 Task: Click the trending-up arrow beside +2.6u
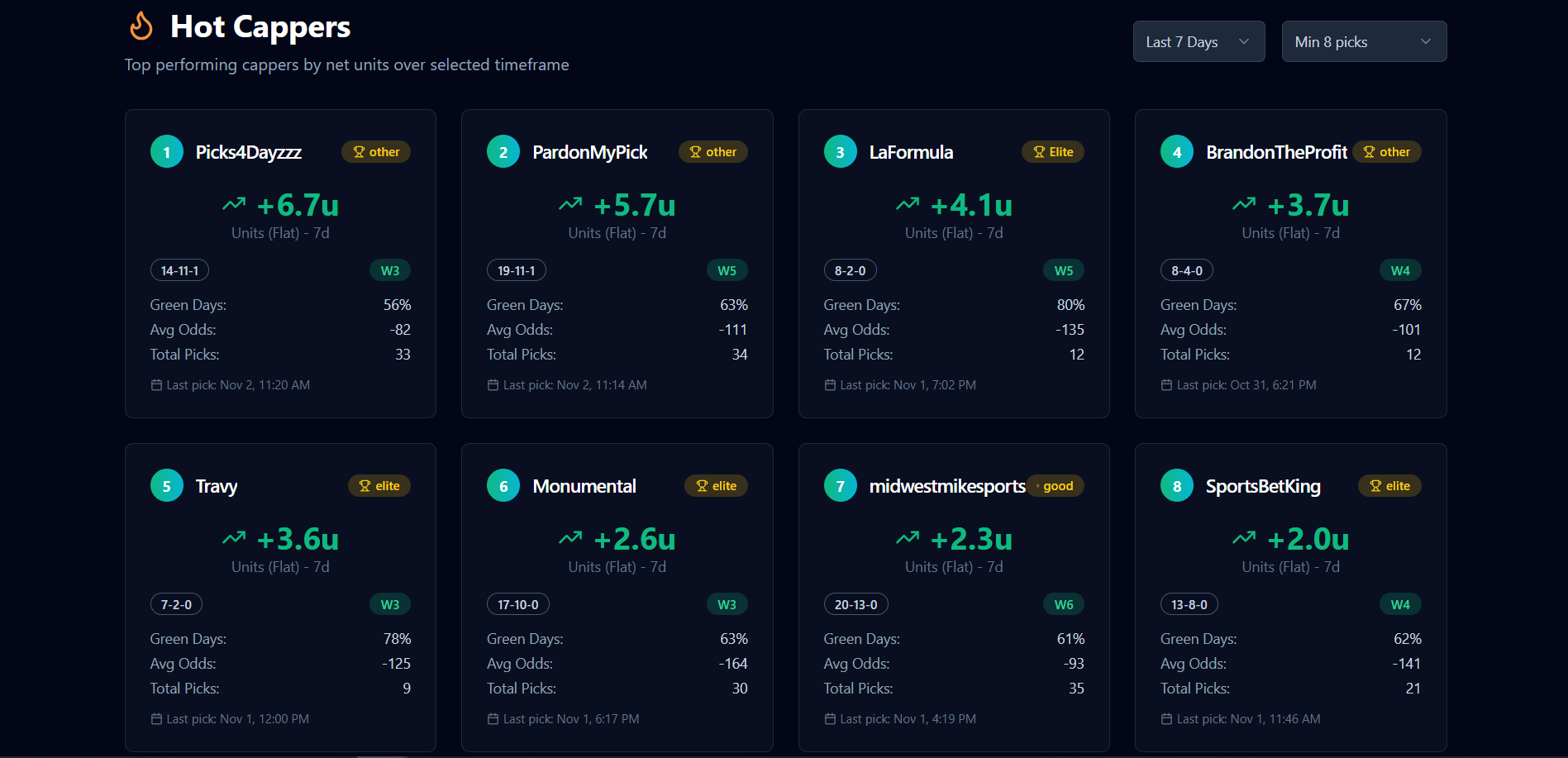(x=570, y=537)
